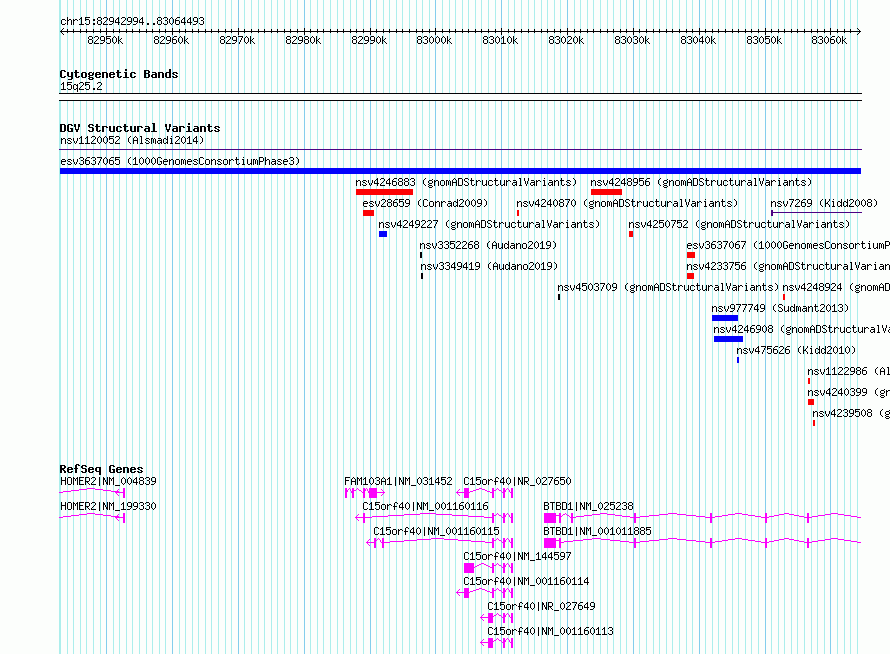Open HOMER2|NM_004839 gene label
The width and height of the screenshot is (890, 654).
pyautogui.click(x=108, y=481)
